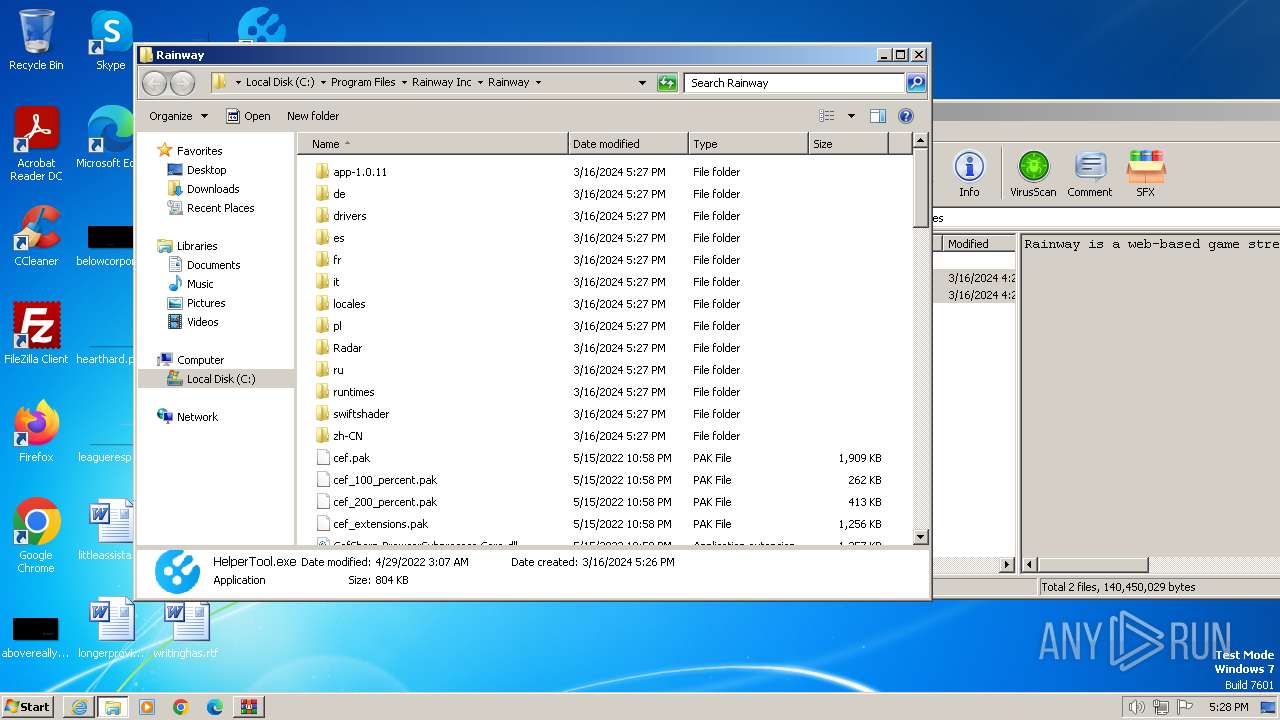Click the Forward navigation arrow in Explorer
Screen dimensions: 1280x720
pos(182,83)
